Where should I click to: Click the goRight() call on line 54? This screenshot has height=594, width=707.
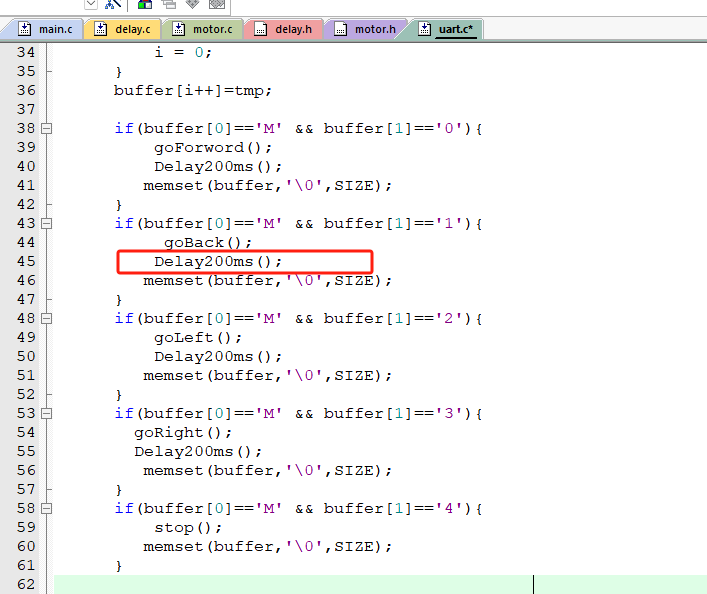click(x=183, y=433)
